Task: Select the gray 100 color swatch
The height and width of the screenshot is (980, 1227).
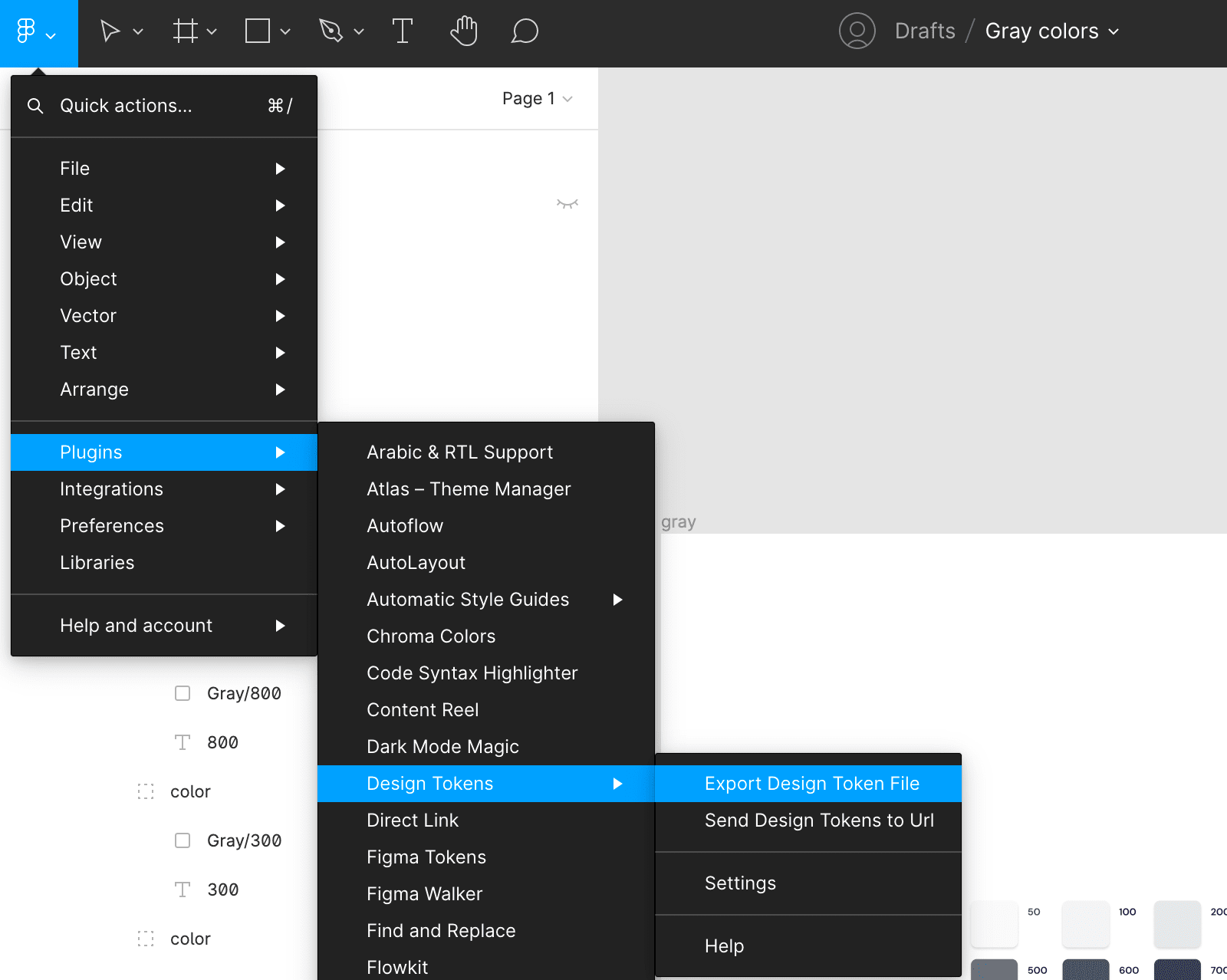Action: pos(1086,924)
